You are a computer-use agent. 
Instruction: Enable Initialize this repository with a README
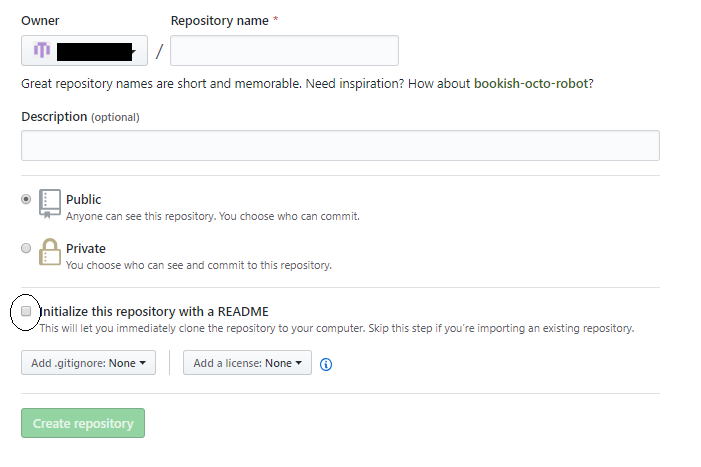[26, 311]
